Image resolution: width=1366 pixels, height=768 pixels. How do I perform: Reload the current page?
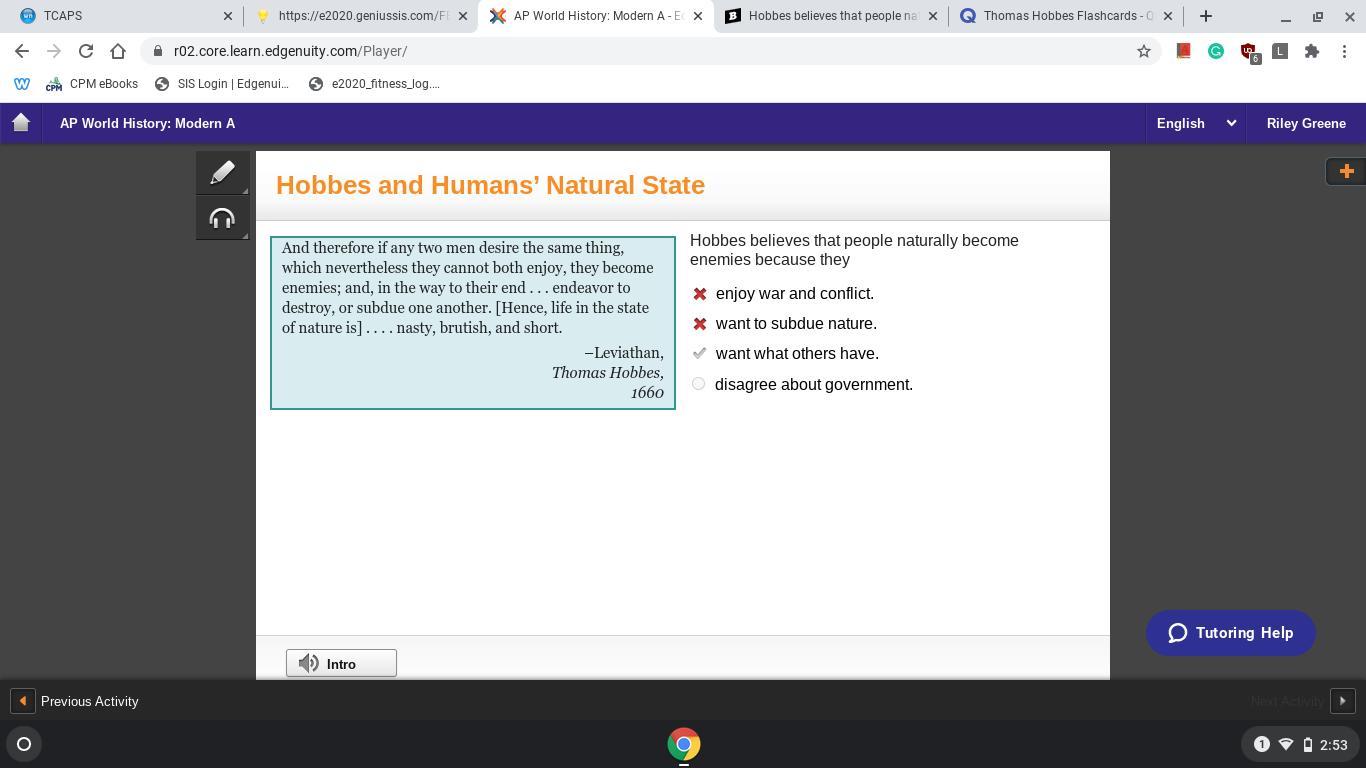coord(86,51)
